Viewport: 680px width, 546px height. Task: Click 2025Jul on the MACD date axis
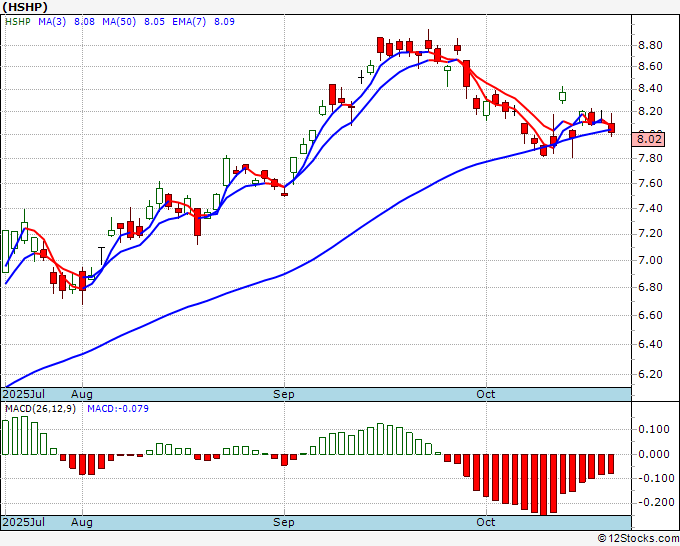tap(24, 522)
